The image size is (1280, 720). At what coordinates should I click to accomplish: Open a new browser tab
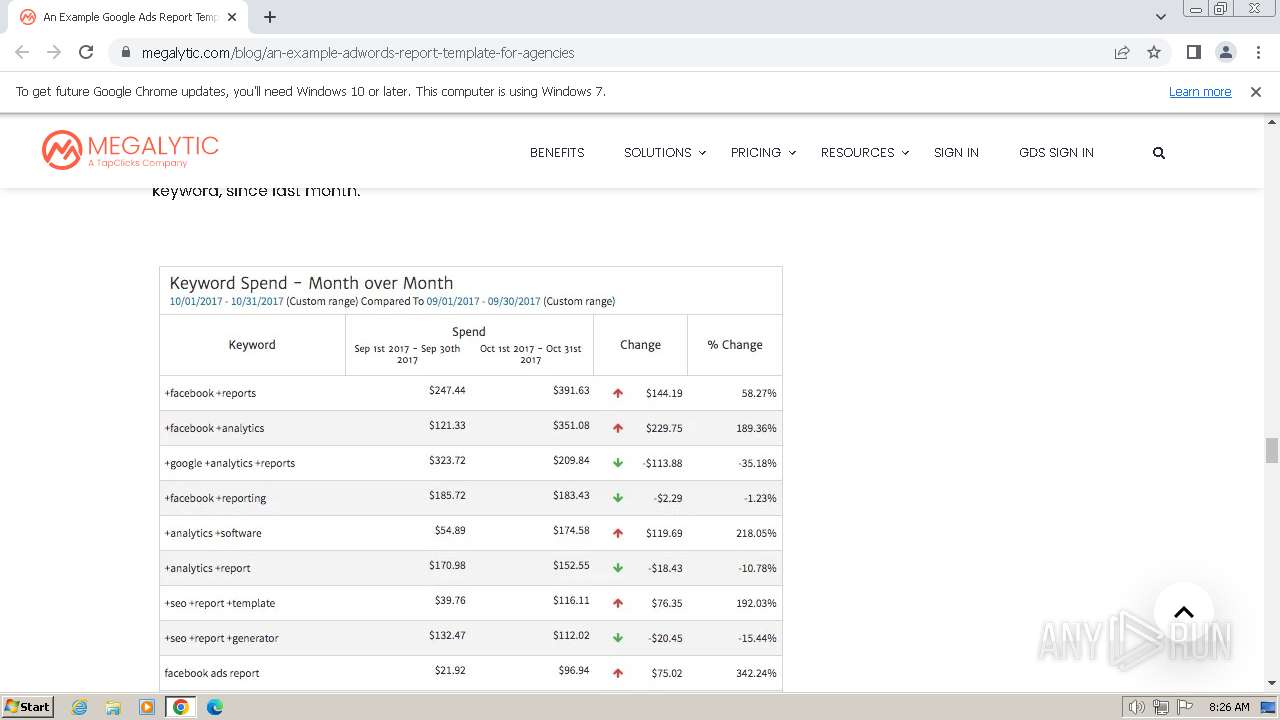point(270,17)
